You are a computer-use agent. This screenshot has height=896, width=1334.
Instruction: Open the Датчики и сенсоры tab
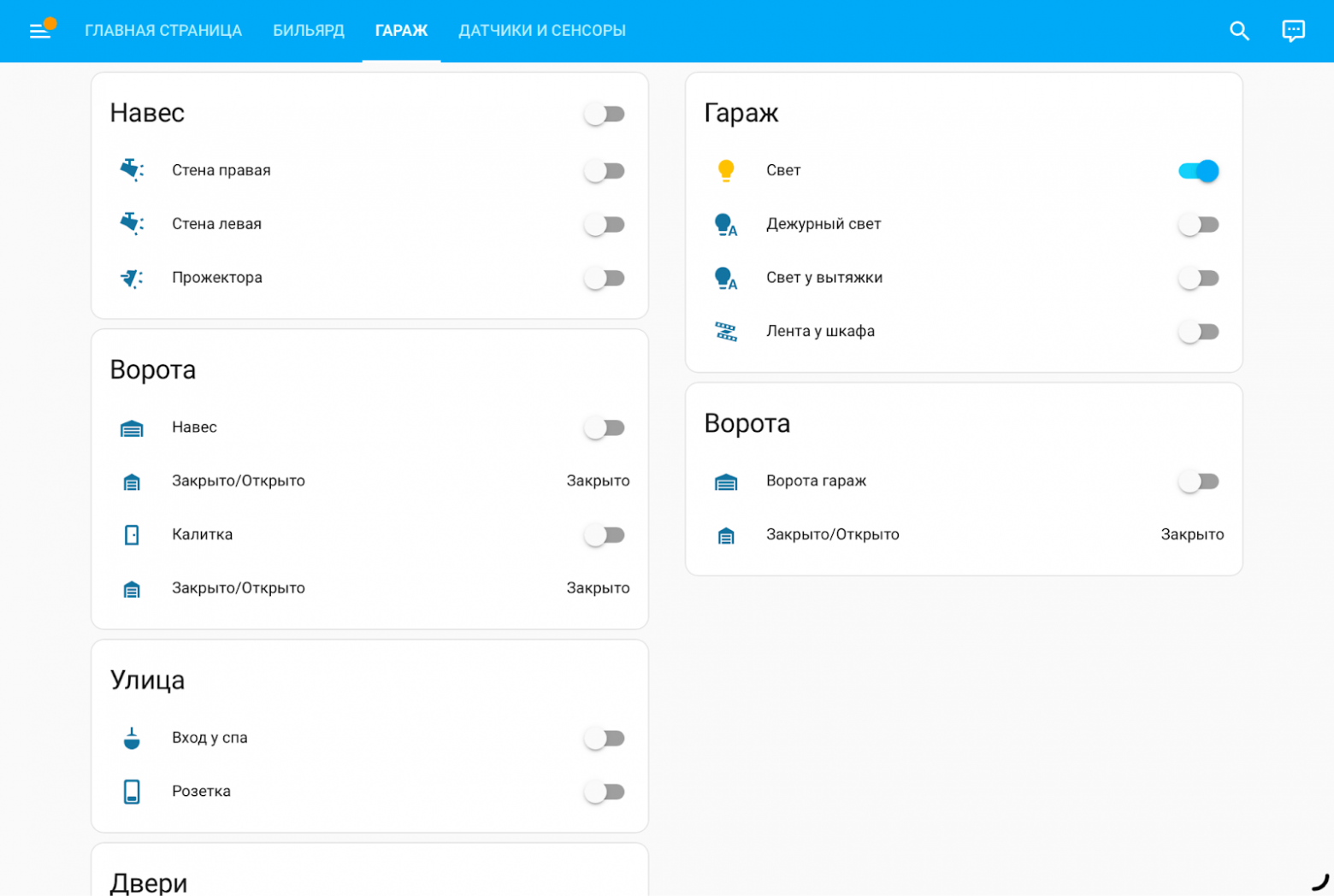(542, 31)
